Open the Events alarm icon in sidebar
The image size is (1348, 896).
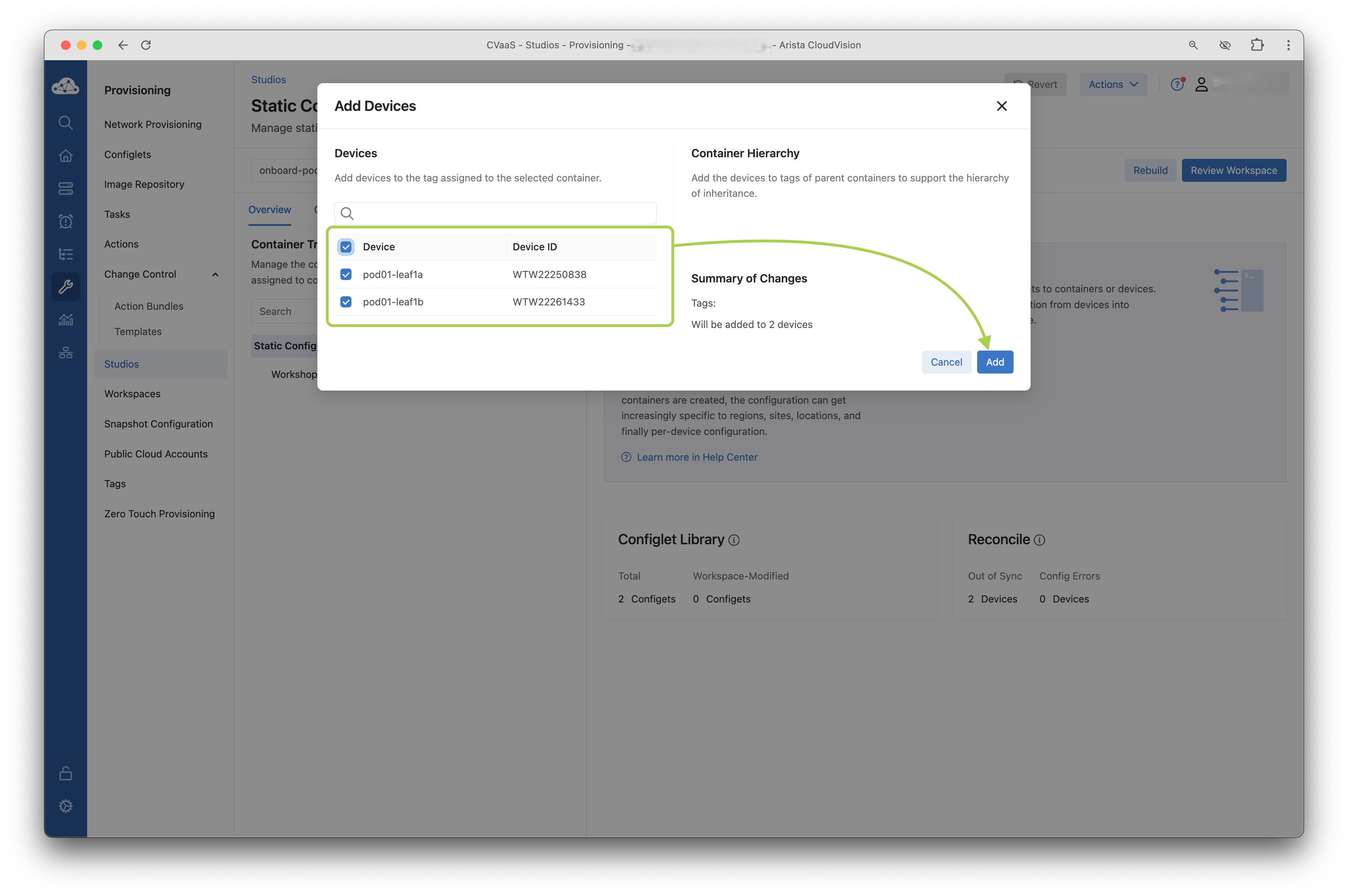click(65, 221)
